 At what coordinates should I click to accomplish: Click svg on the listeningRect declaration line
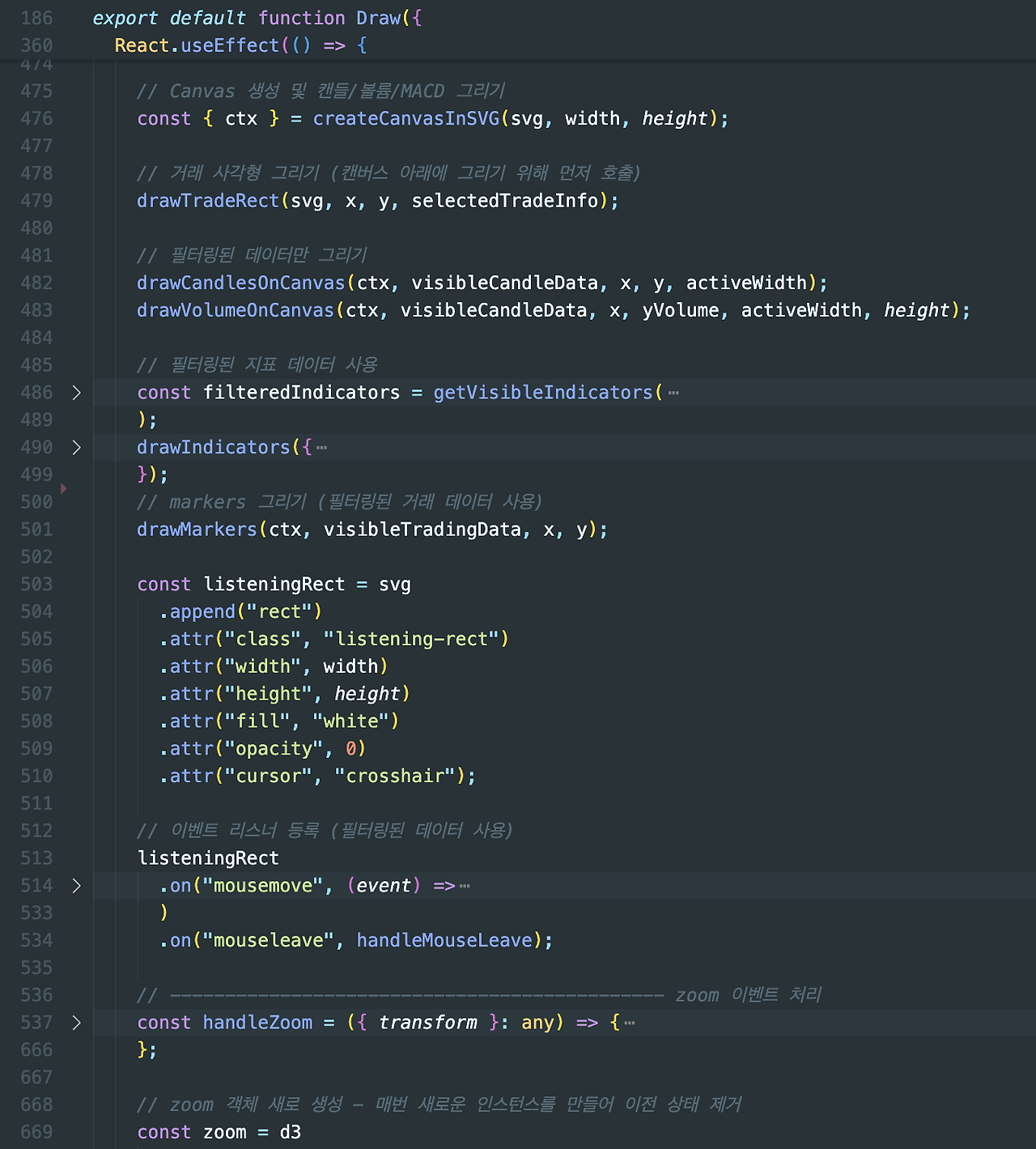coord(395,585)
